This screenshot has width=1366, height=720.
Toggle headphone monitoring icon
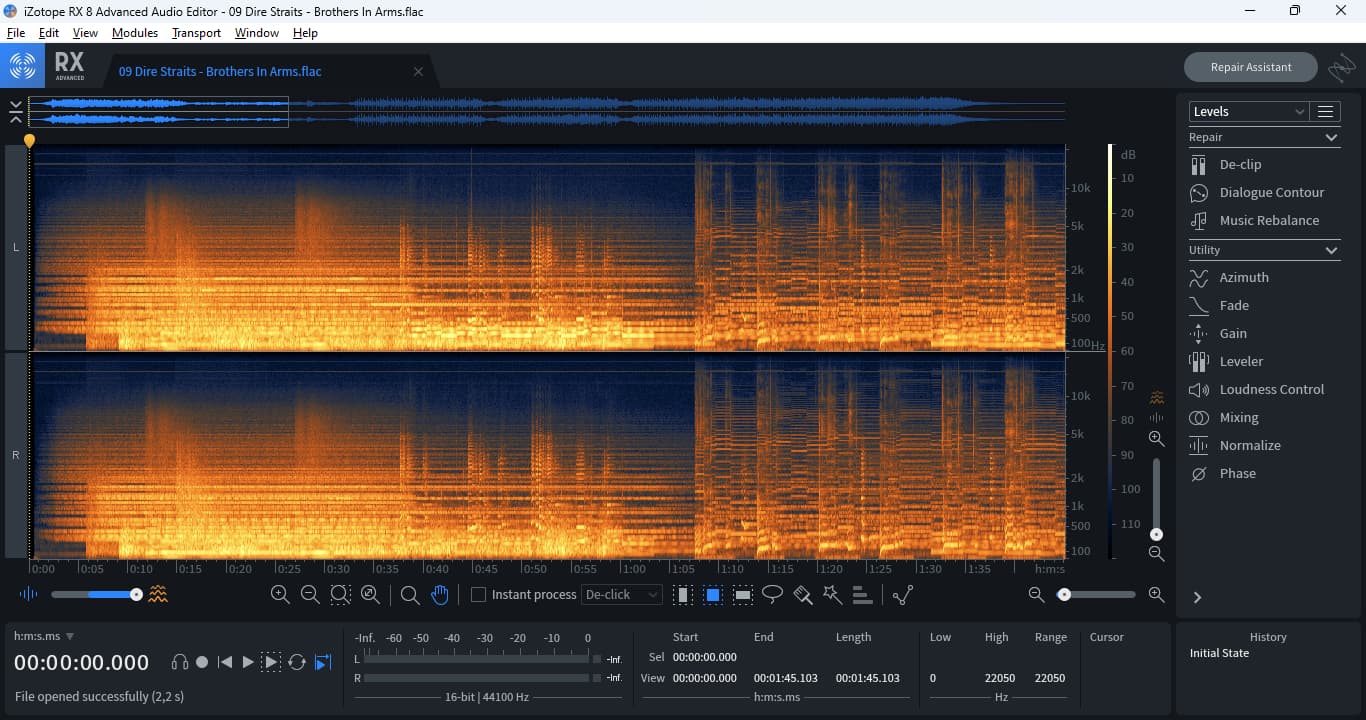pyautogui.click(x=180, y=662)
